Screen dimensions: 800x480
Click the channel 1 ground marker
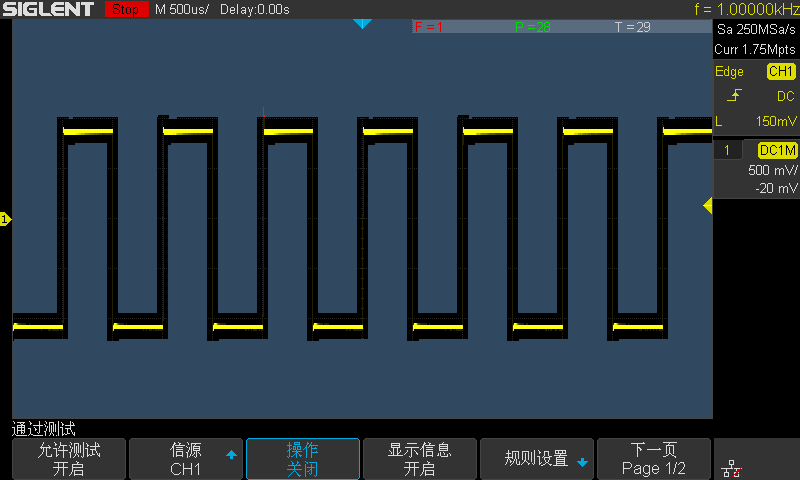pos(5,219)
